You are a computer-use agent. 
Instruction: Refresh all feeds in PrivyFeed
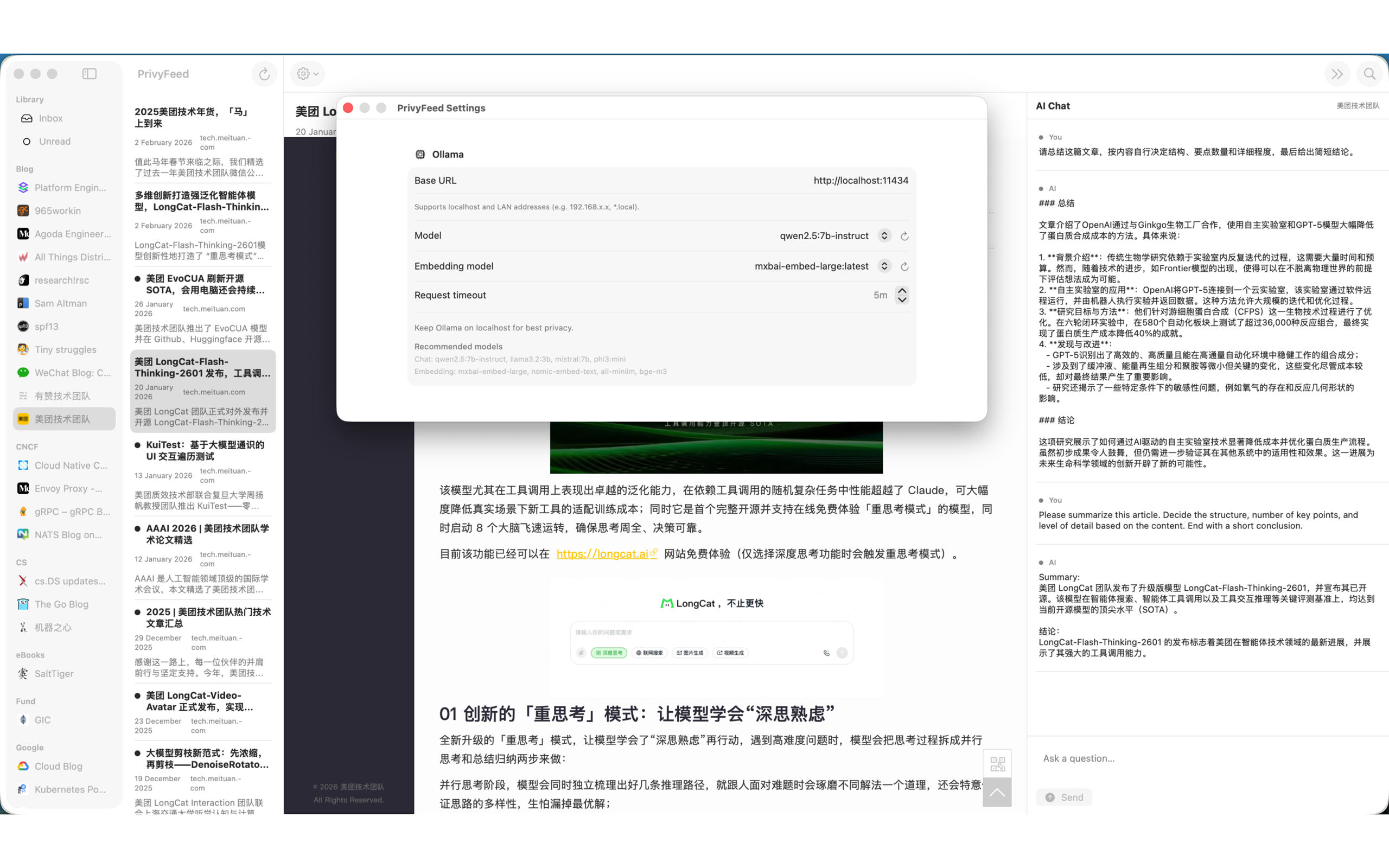point(264,73)
